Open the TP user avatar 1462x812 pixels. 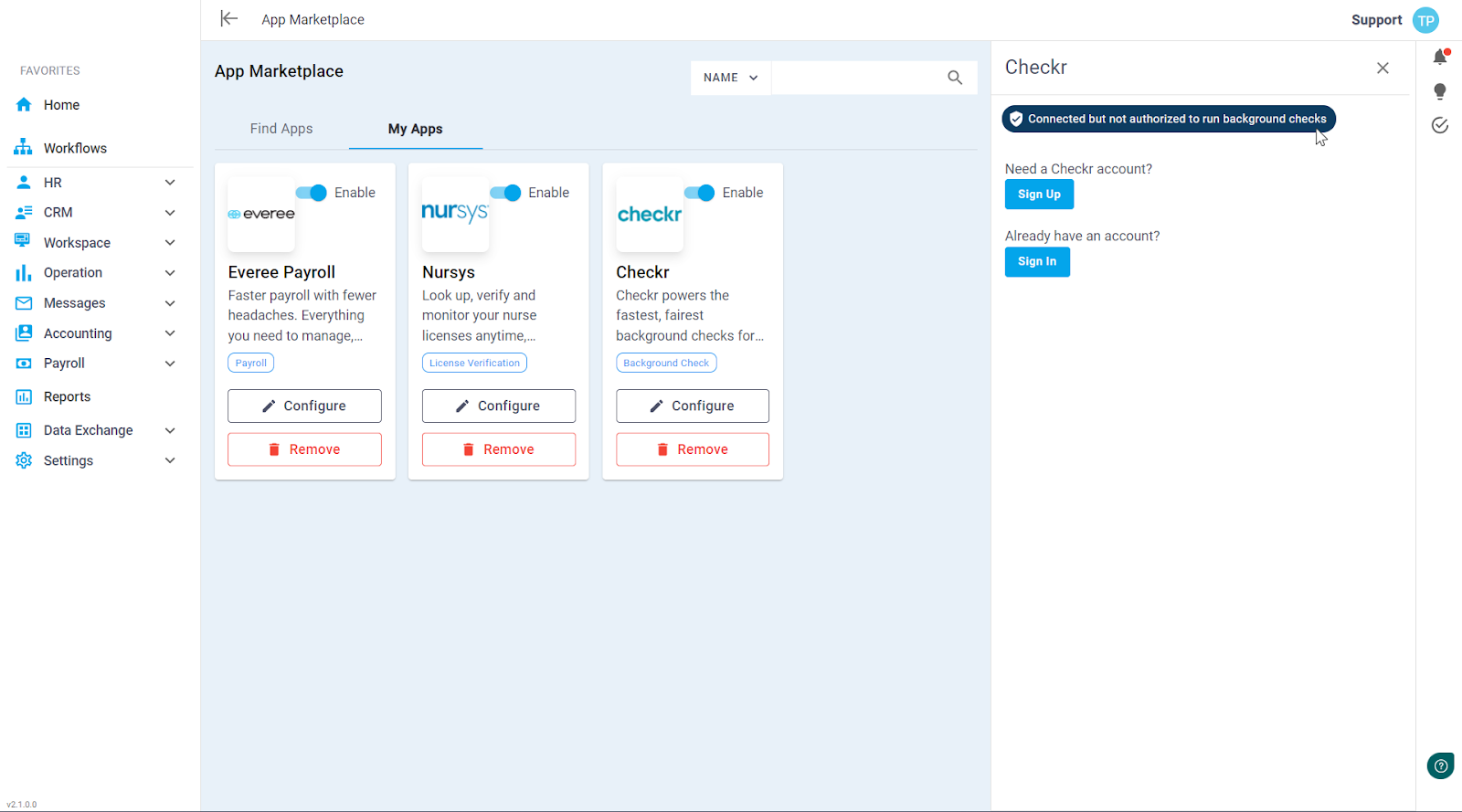click(1425, 20)
